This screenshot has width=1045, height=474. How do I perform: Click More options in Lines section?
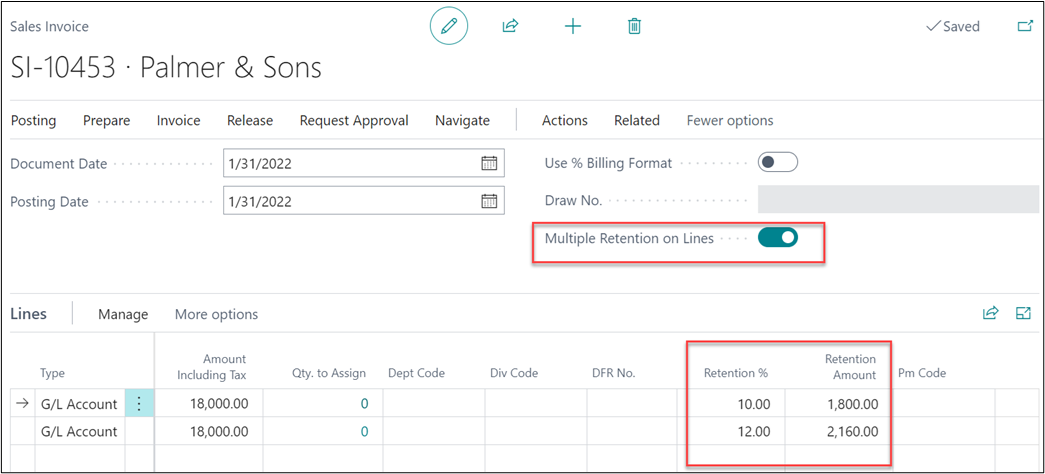click(x=216, y=314)
